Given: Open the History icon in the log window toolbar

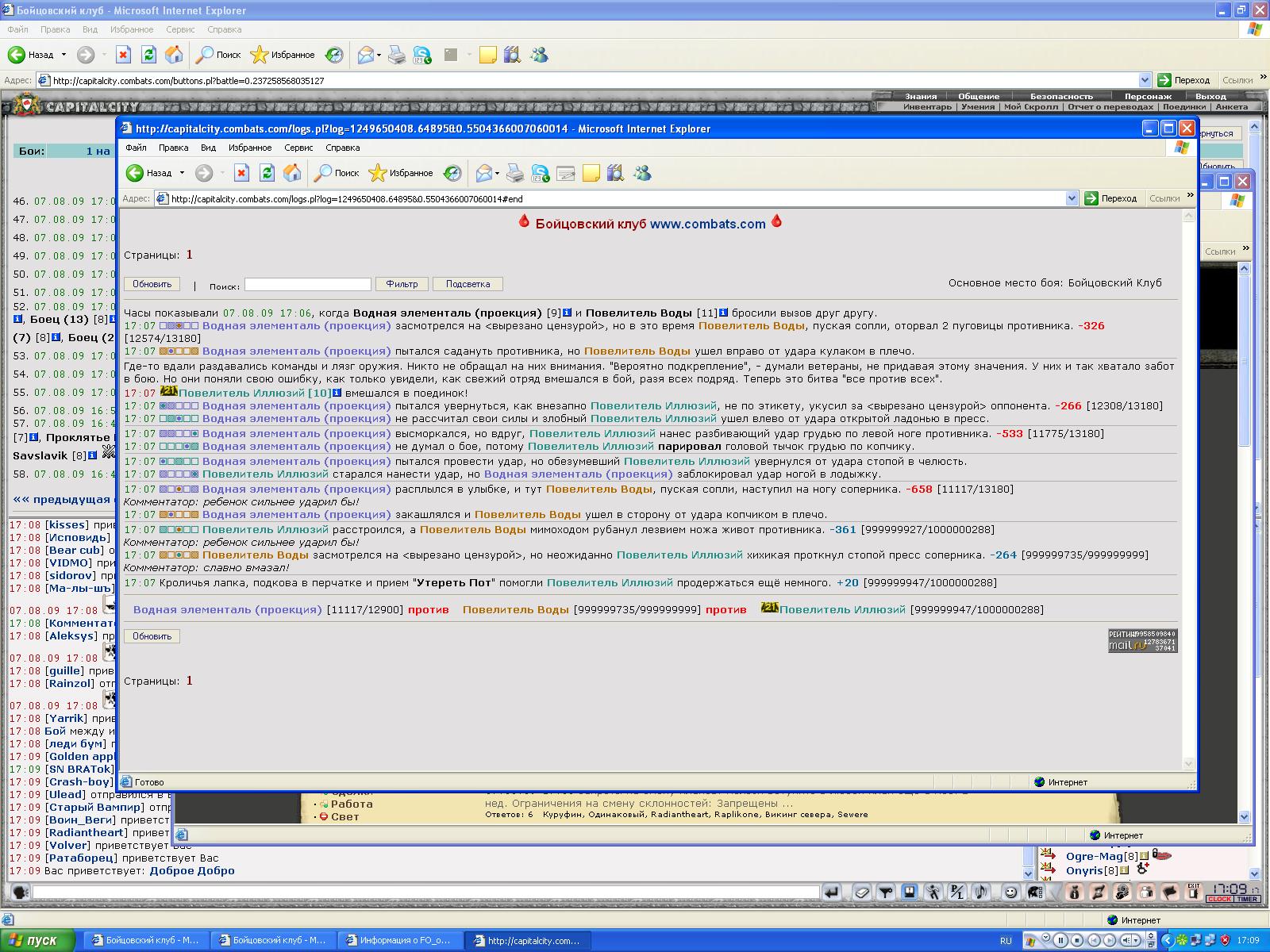Looking at the screenshot, I should coord(452,173).
